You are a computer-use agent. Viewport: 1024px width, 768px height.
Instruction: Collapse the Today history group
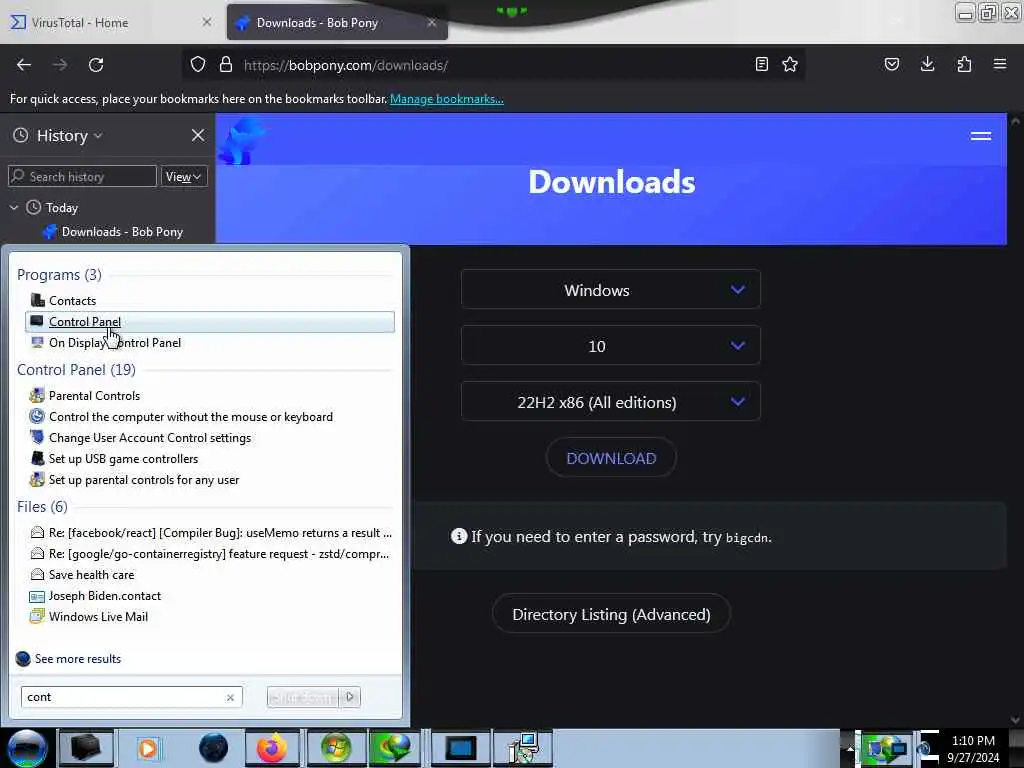14,208
